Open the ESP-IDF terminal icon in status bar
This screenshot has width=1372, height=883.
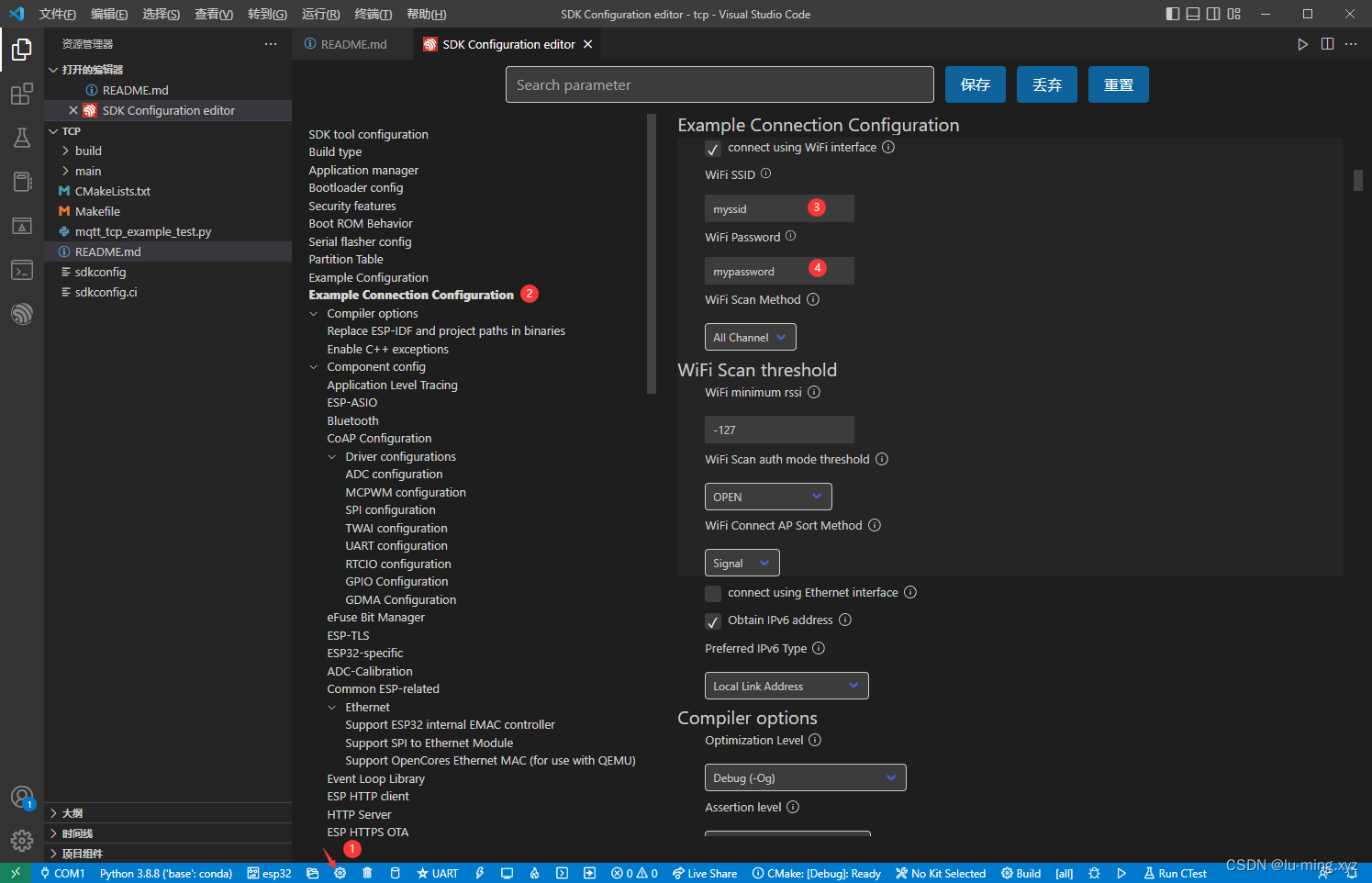click(562, 873)
